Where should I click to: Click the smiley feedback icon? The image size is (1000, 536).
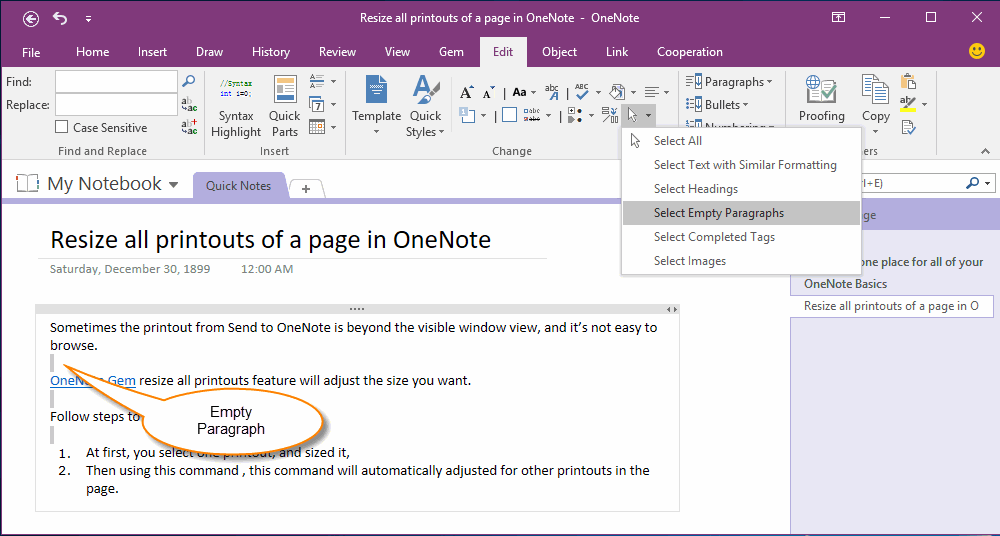tap(977, 51)
